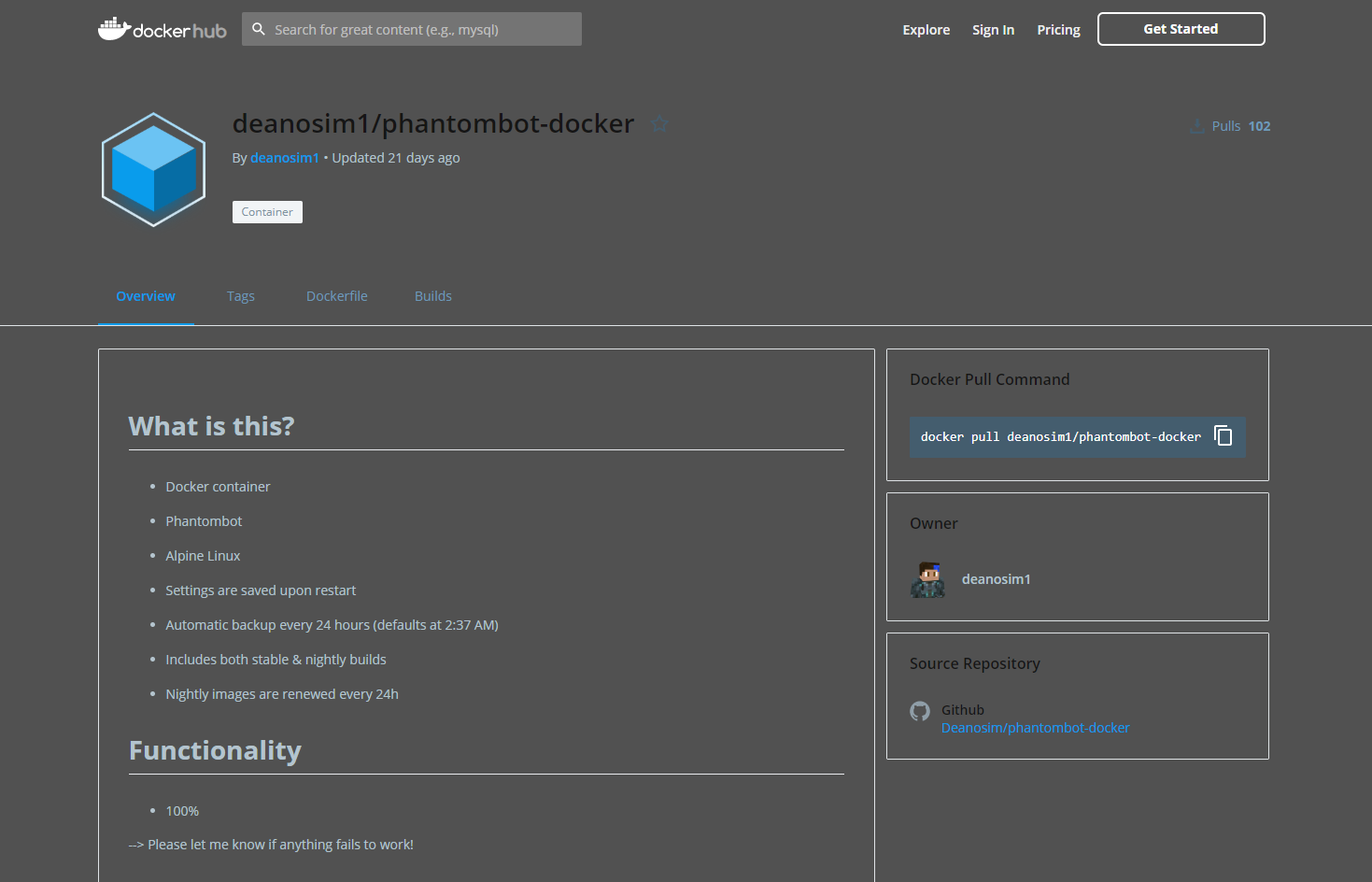
Task: Click the 'Source Repository' panel title
Action: click(975, 663)
